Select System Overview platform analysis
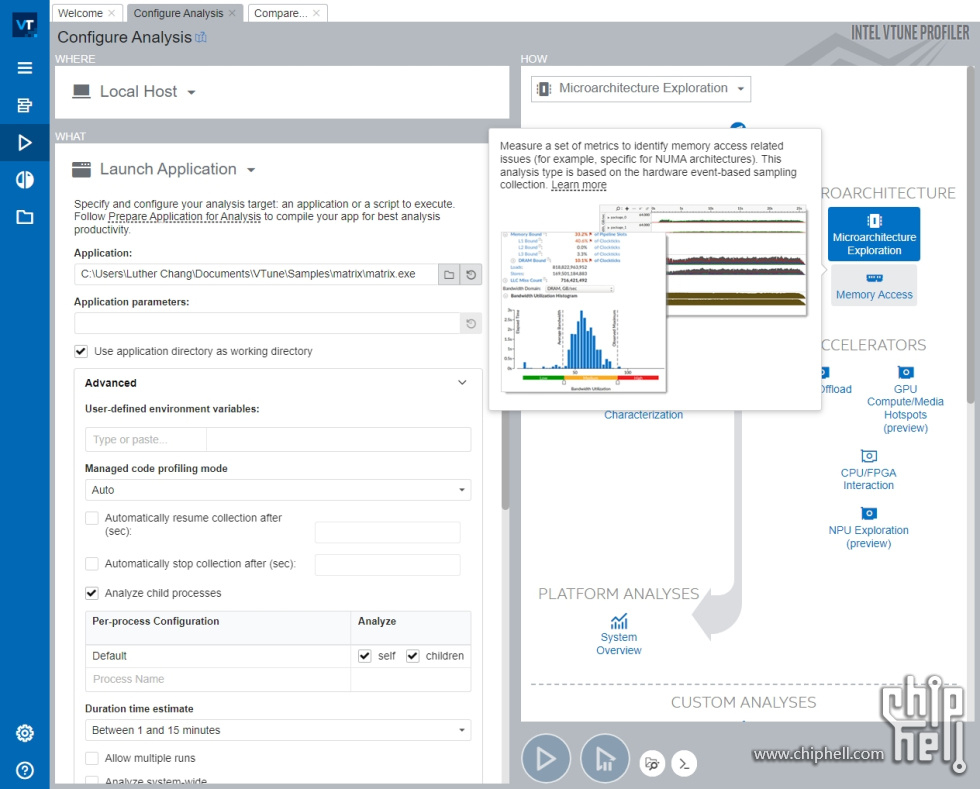The height and width of the screenshot is (789, 980). pos(618,635)
